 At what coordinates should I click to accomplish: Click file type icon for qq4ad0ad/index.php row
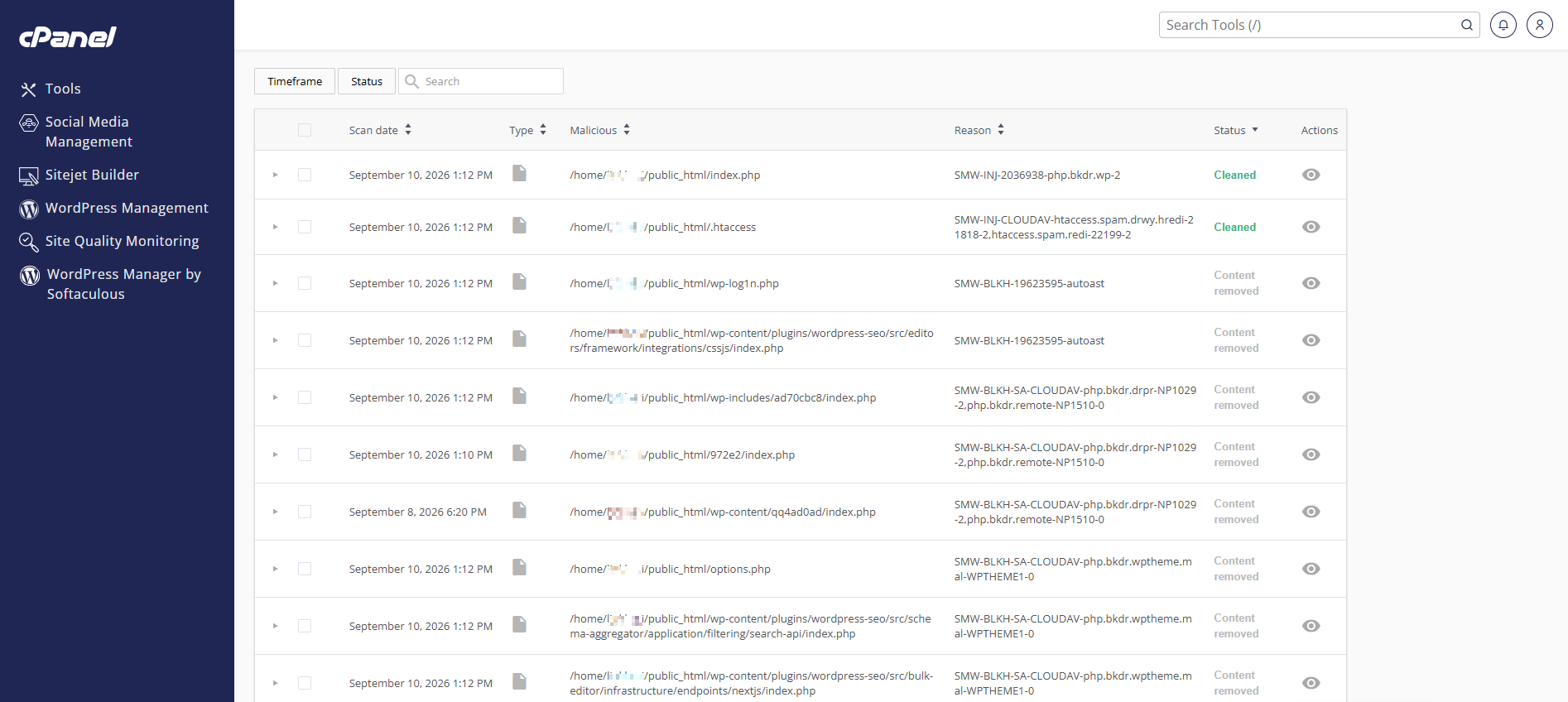pos(519,510)
